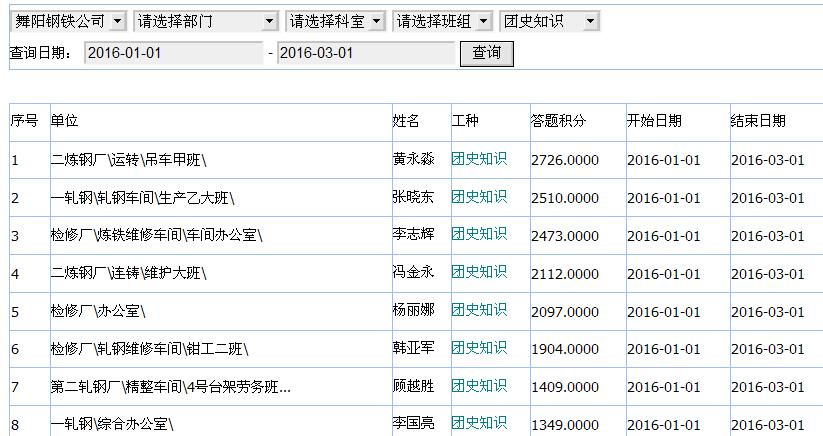Open 团史知识 link in 黄永淼's row
823x436 pixels.
point(479,158)
